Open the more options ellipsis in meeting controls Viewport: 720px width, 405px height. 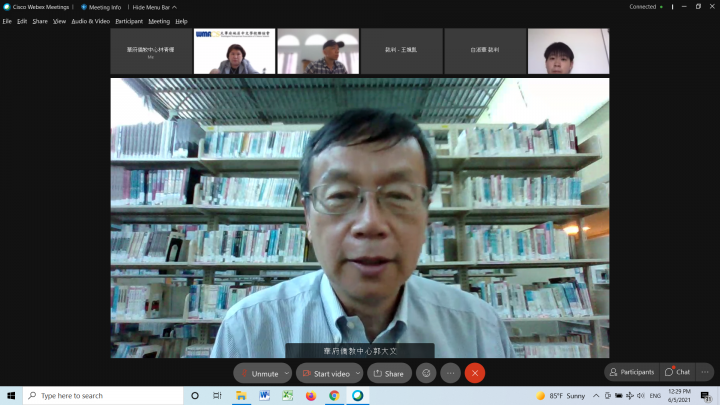pyautogui.click(x=450, y=373)
